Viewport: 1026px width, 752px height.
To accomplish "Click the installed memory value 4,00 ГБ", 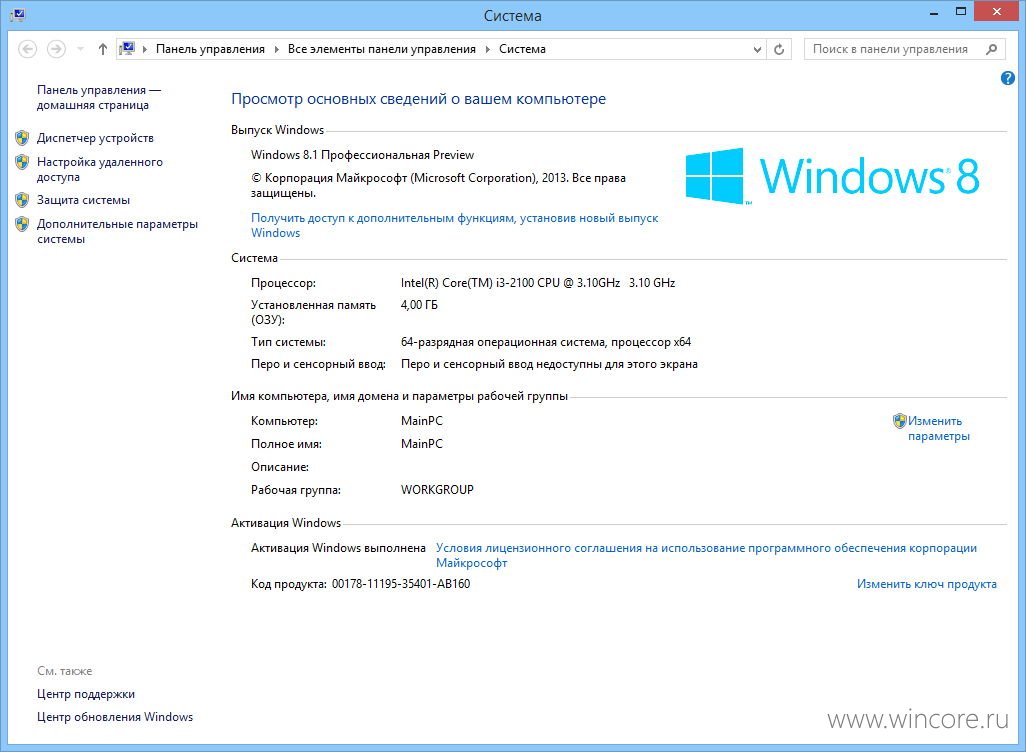I will pos(419,305).
